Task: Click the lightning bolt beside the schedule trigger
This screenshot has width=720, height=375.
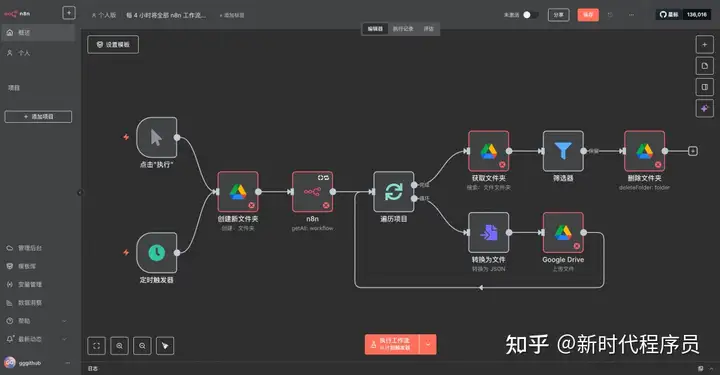Action: point(126,252)
